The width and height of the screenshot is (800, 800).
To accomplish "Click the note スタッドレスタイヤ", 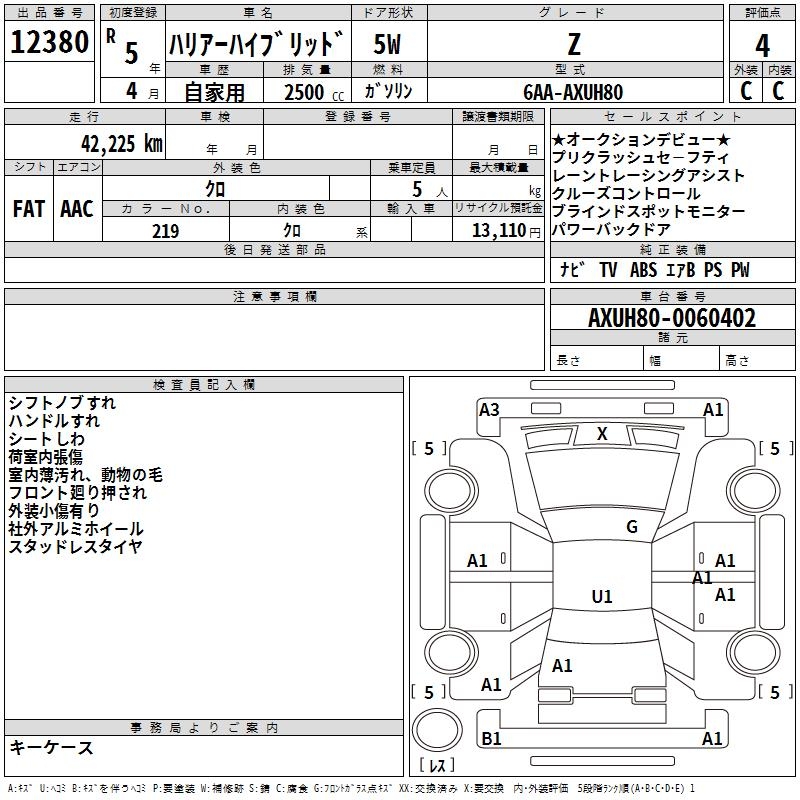I will point(75,546).
